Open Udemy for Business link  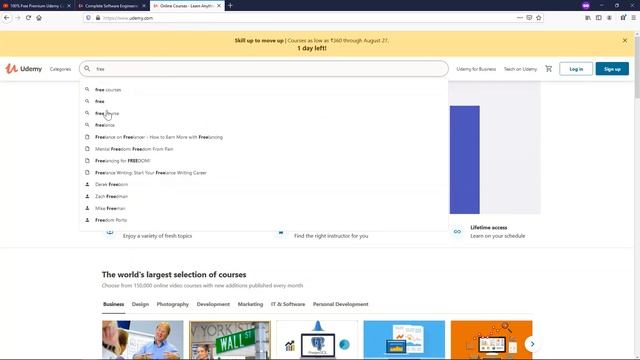(476, 69)
